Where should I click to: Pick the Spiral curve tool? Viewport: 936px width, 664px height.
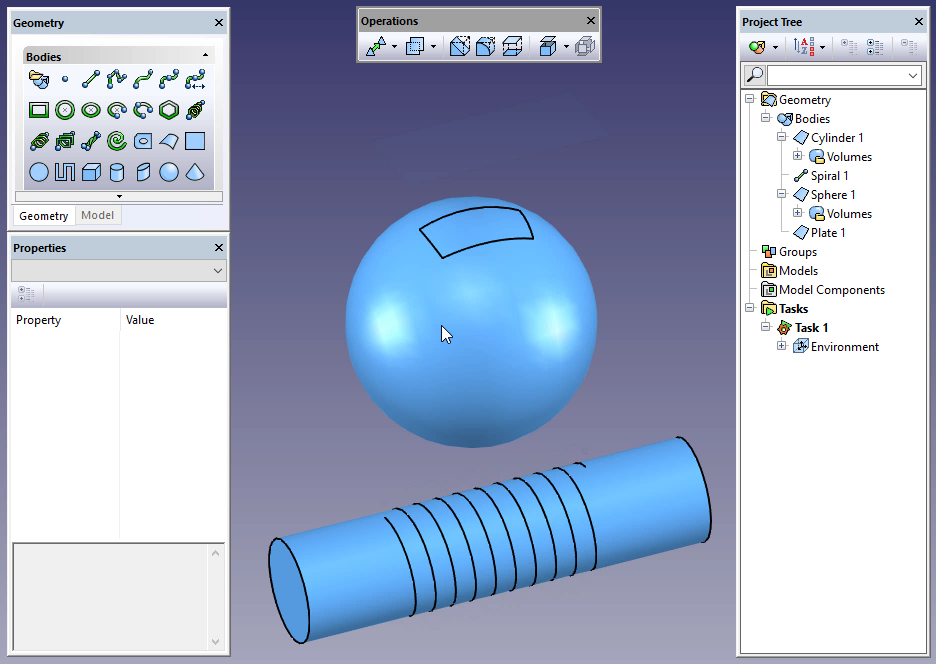117,141
